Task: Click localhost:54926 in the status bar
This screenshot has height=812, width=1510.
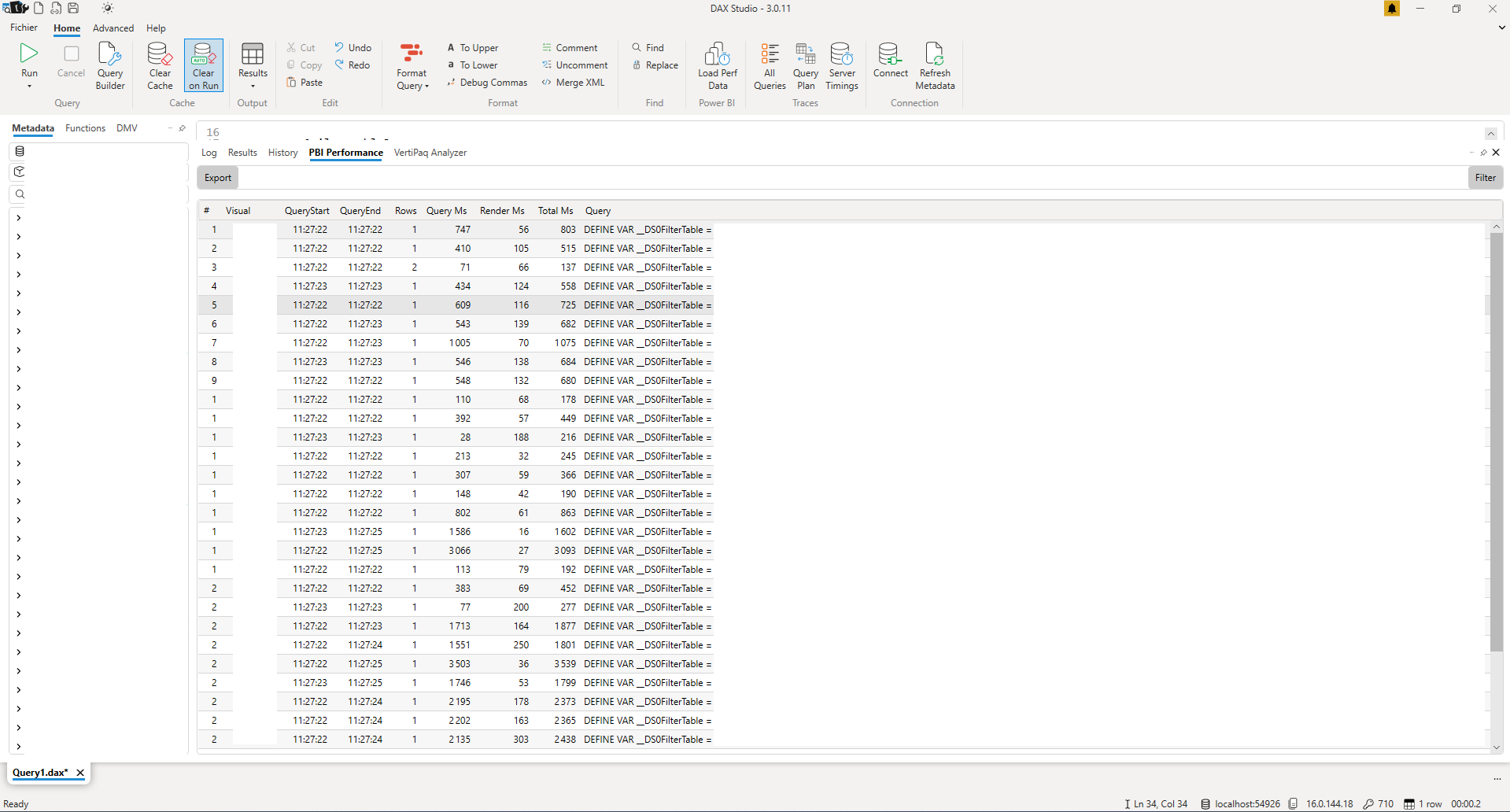Action: click(1240, 804)
